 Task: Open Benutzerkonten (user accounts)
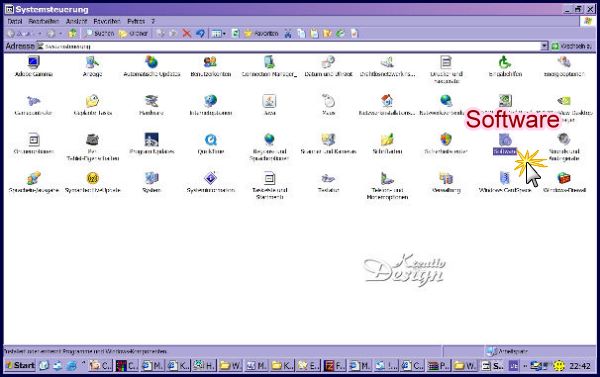click(x=210, y=66)
